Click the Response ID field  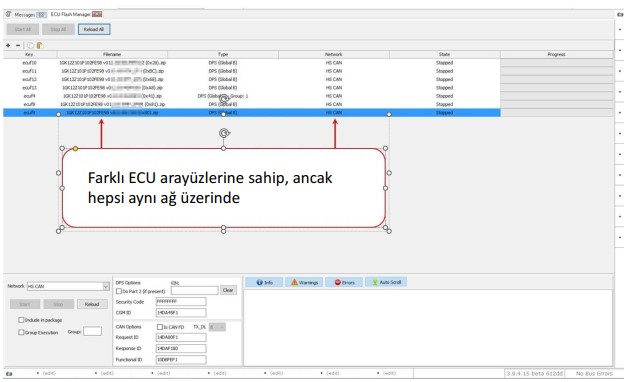coord(181,349)
